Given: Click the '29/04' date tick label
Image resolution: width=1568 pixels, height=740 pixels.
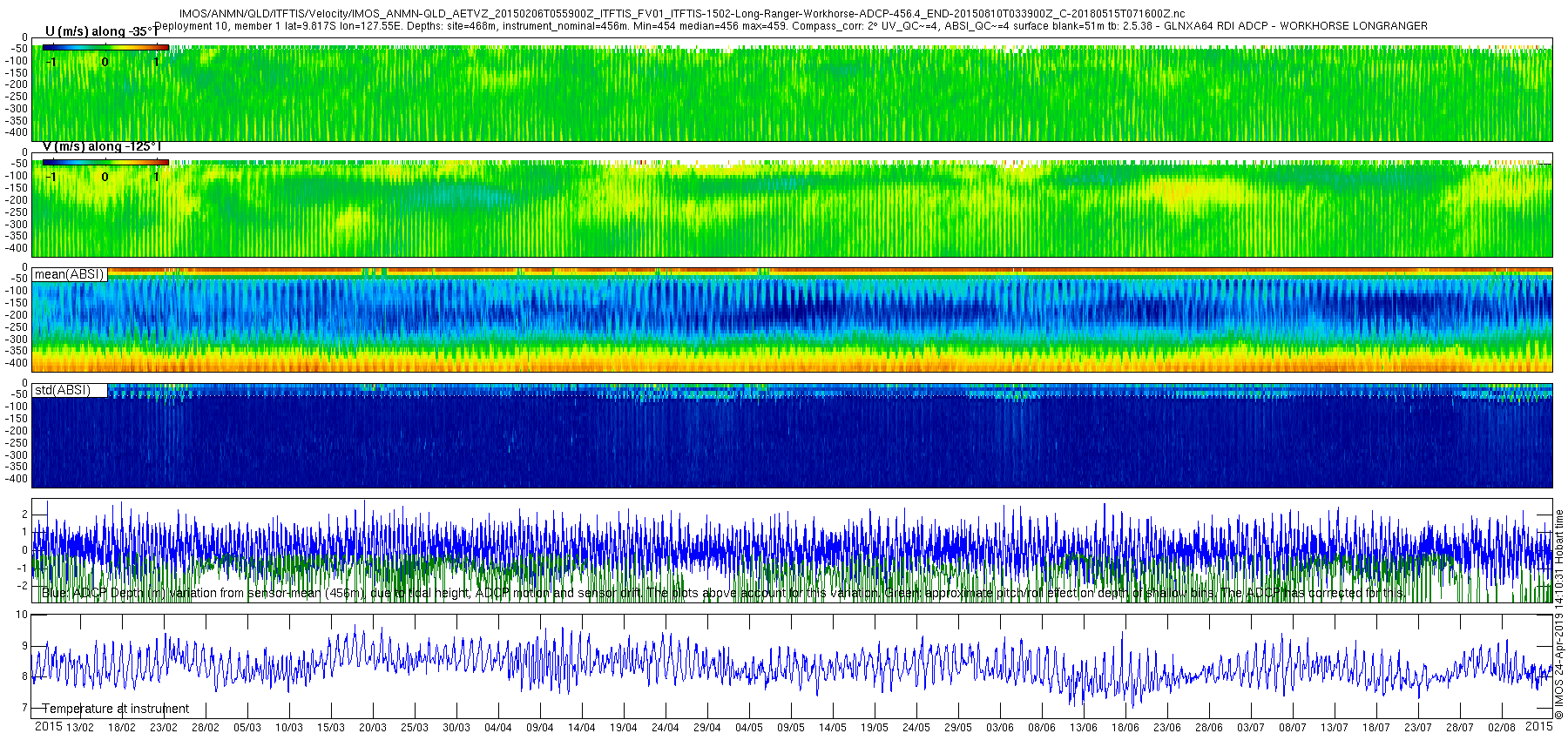Looking at the screenshot, I should pos(706,728).
